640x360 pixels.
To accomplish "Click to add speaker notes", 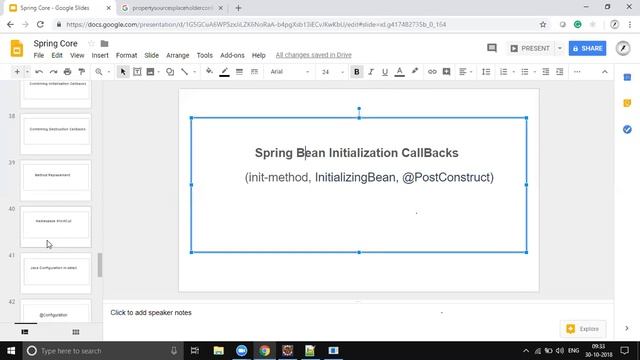I will point(151,313).
